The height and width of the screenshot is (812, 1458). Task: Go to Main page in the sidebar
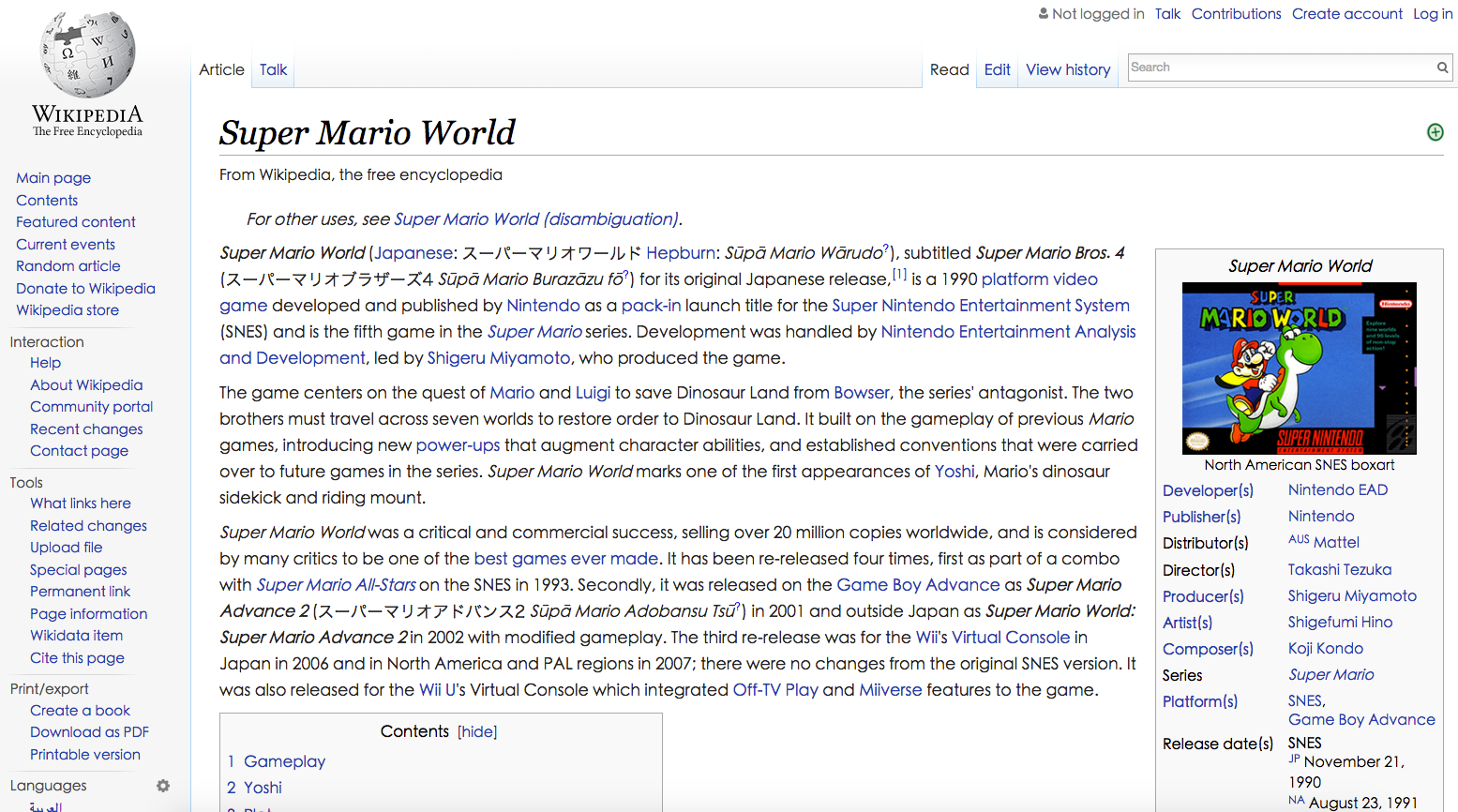pyautogui.click(x=53, y=178)
